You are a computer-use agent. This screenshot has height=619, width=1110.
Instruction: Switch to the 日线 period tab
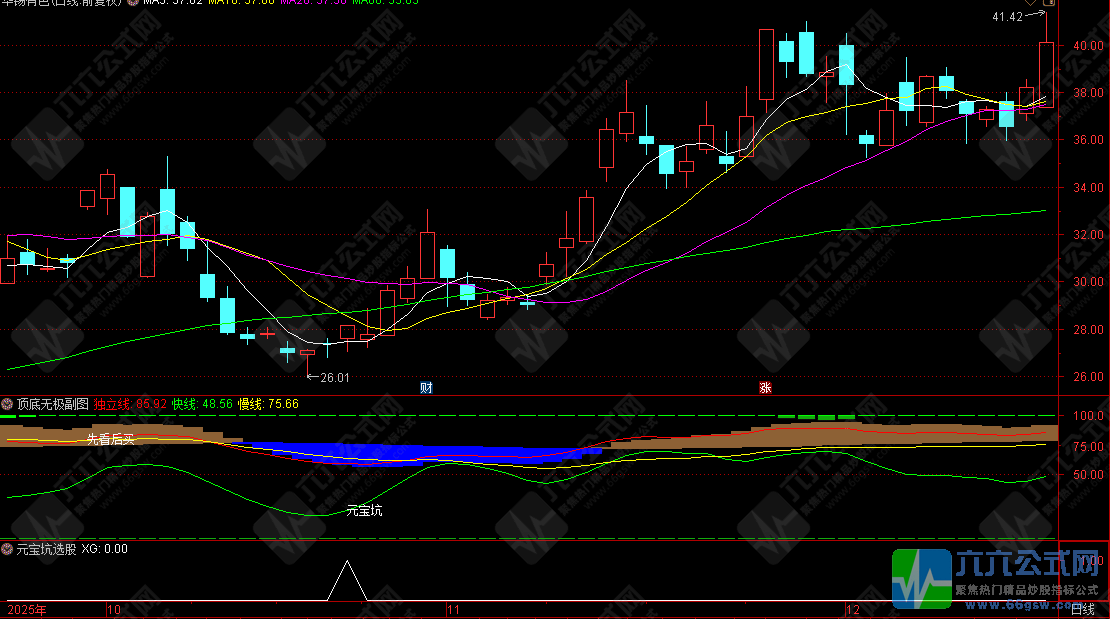[x=1084, y=608]
